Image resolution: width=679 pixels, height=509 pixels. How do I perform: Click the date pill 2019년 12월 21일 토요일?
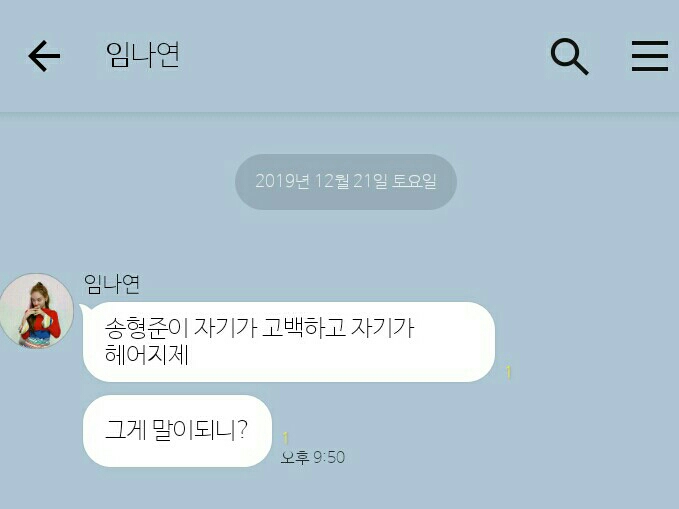pos(346,182)
